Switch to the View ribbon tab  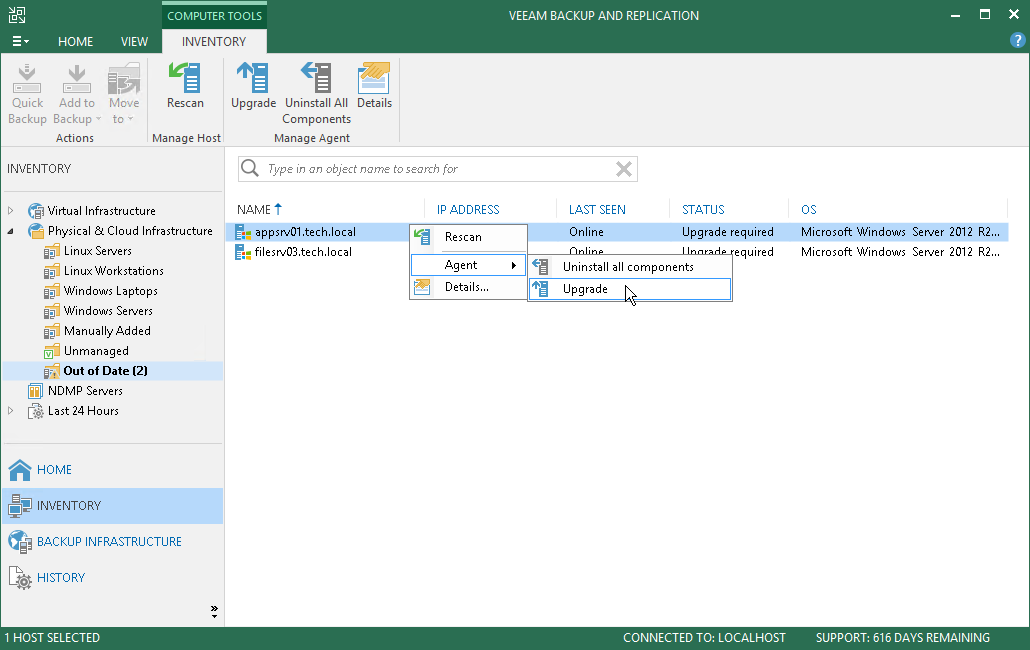(134, 41)
